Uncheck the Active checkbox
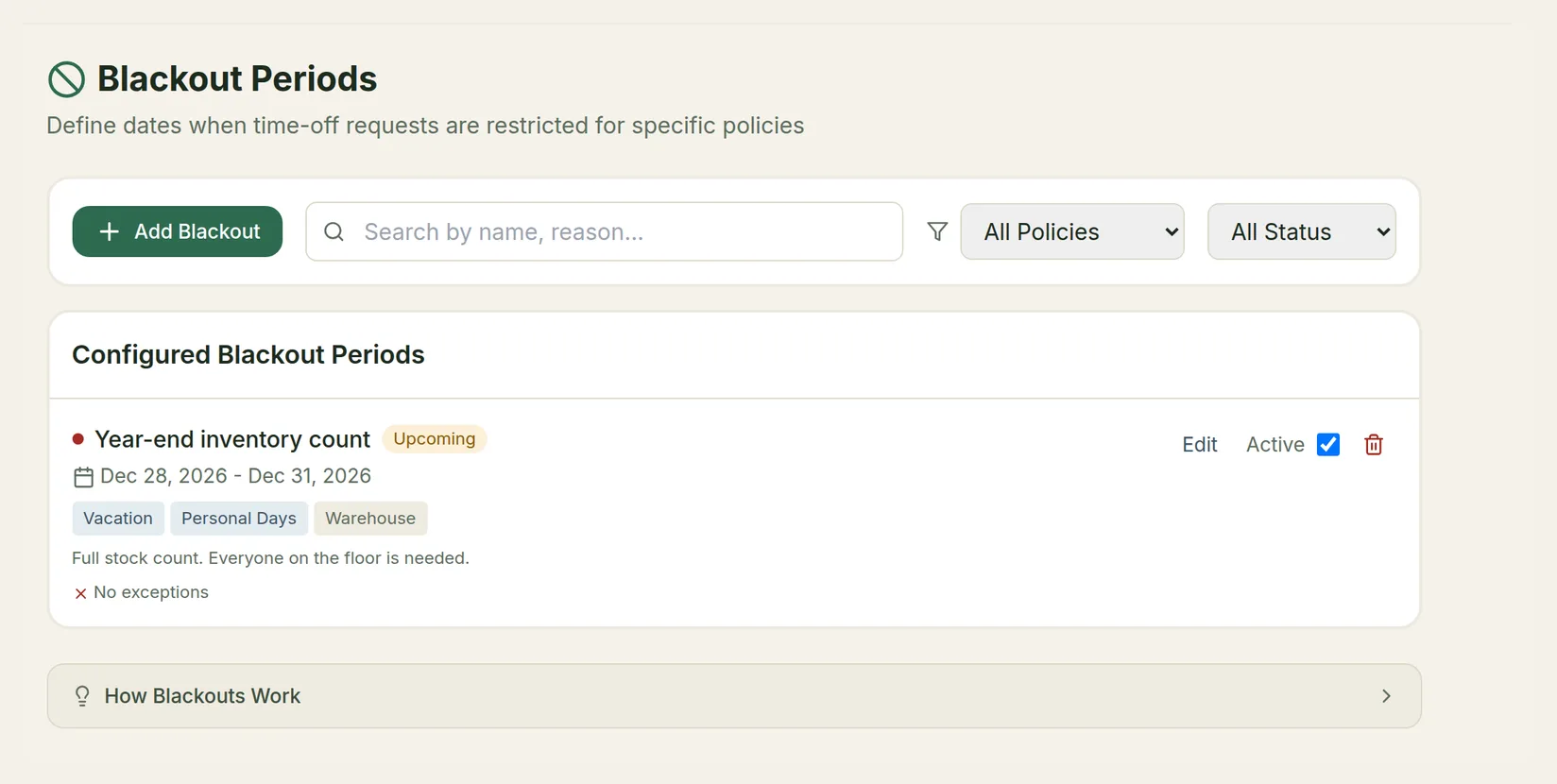Screen dimensions: 1557x784 (1328, 445)
